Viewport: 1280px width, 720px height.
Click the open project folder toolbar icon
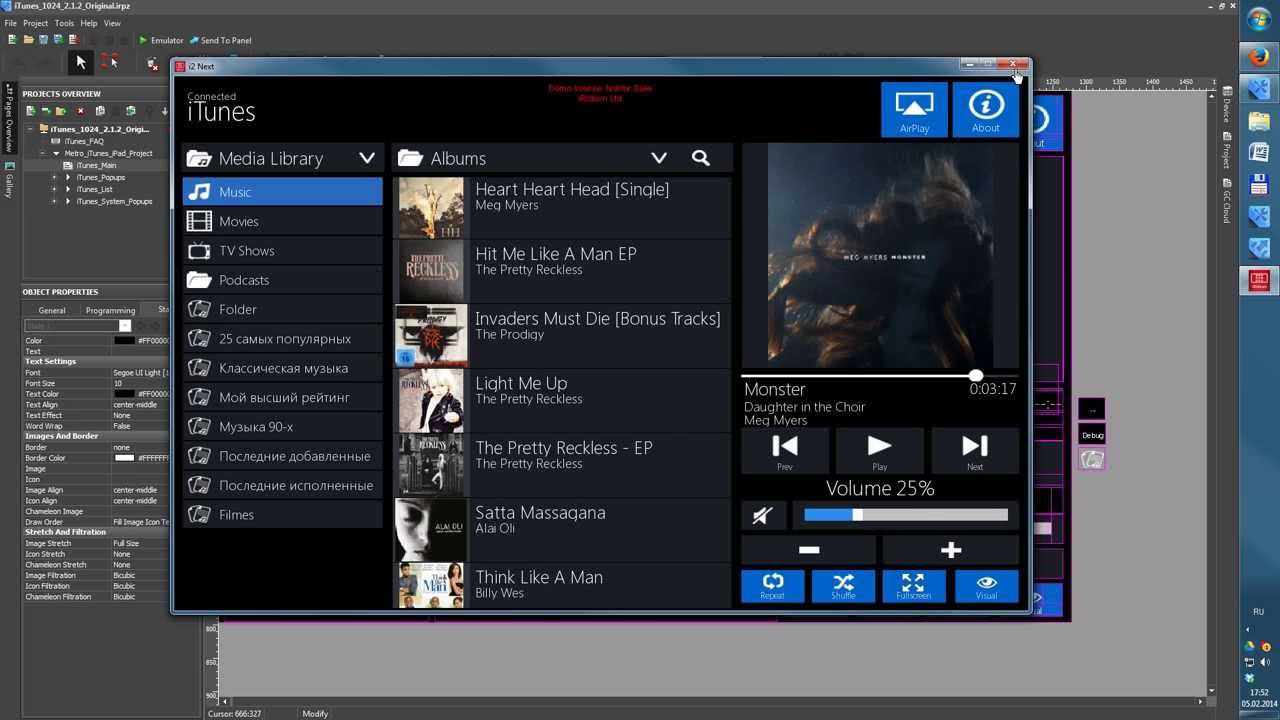[28, 40]
